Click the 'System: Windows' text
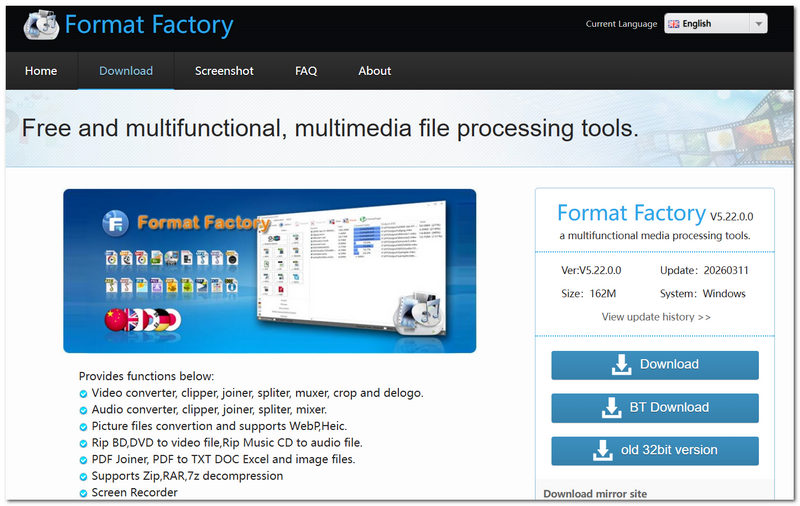The image size is (800, 506). point(703,294)
